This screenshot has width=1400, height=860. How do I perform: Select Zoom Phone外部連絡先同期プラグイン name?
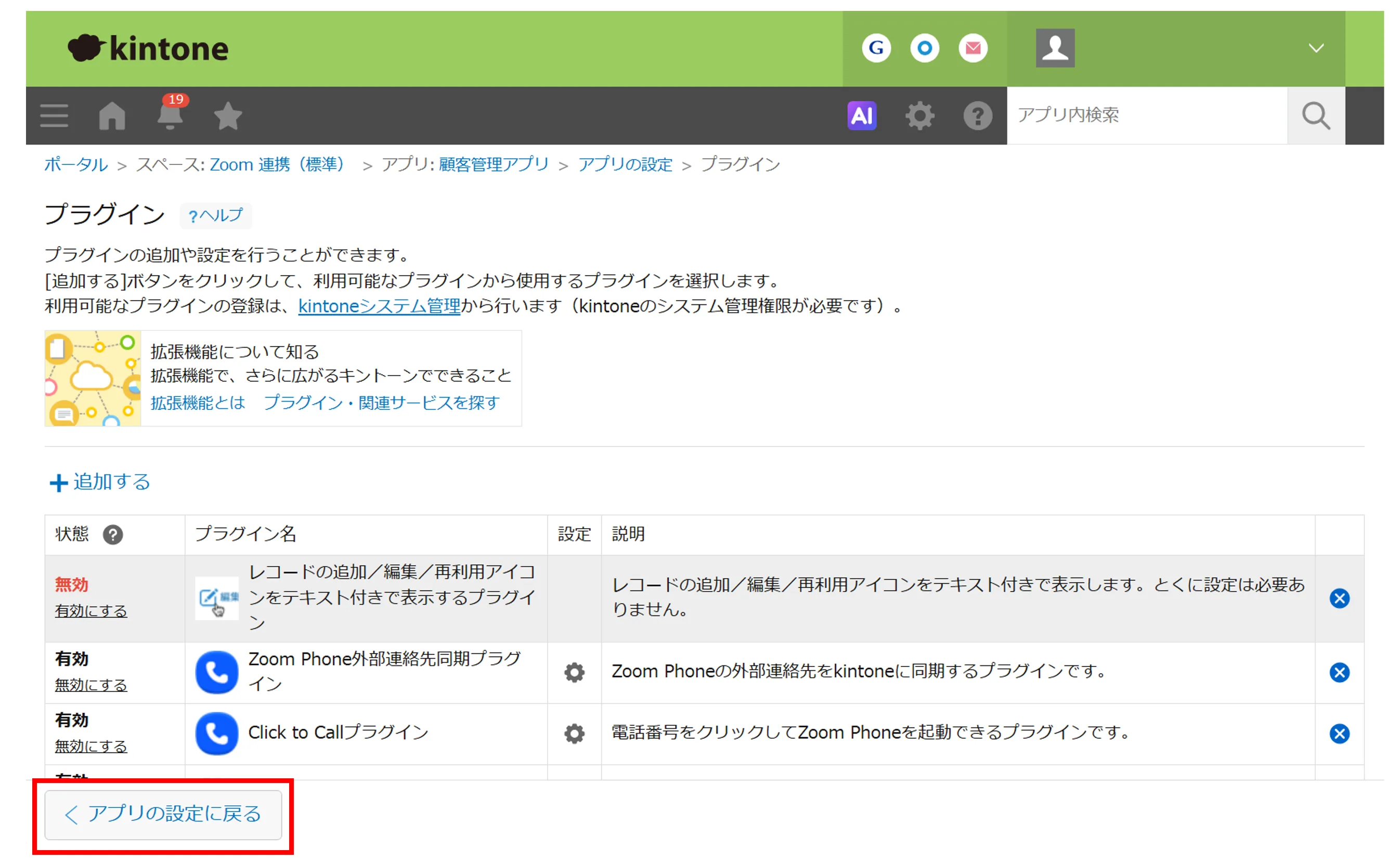tap(385, 672)
